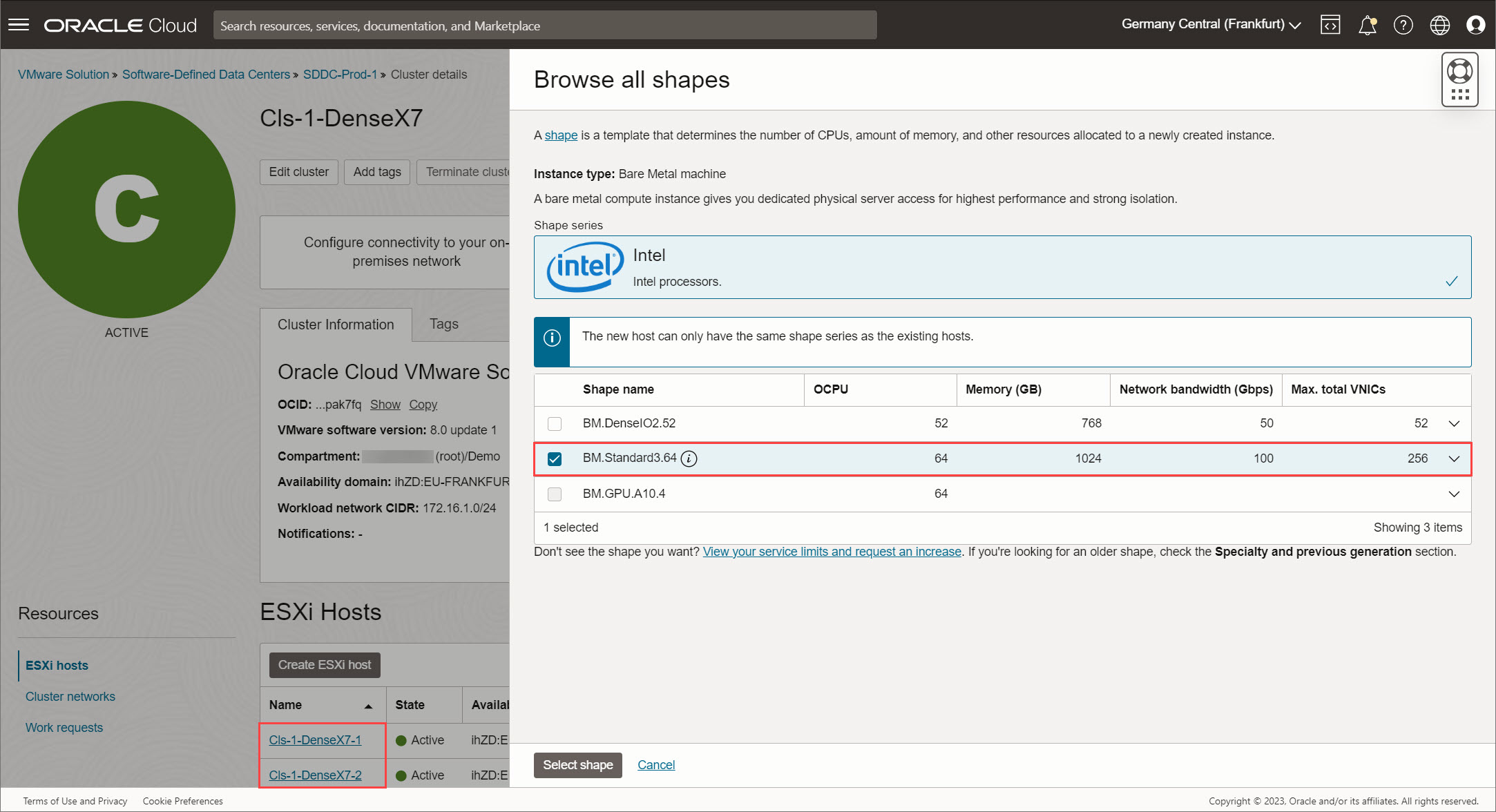Launch the Cloud Shell developer tools icon
1496x812 pixels.
(1330, 25)
